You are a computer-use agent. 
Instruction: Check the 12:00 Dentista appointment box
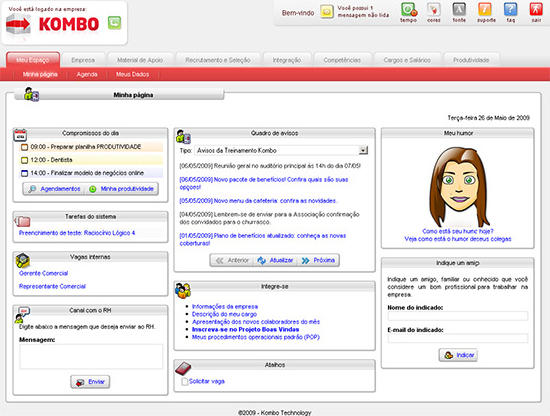[24, 160]
